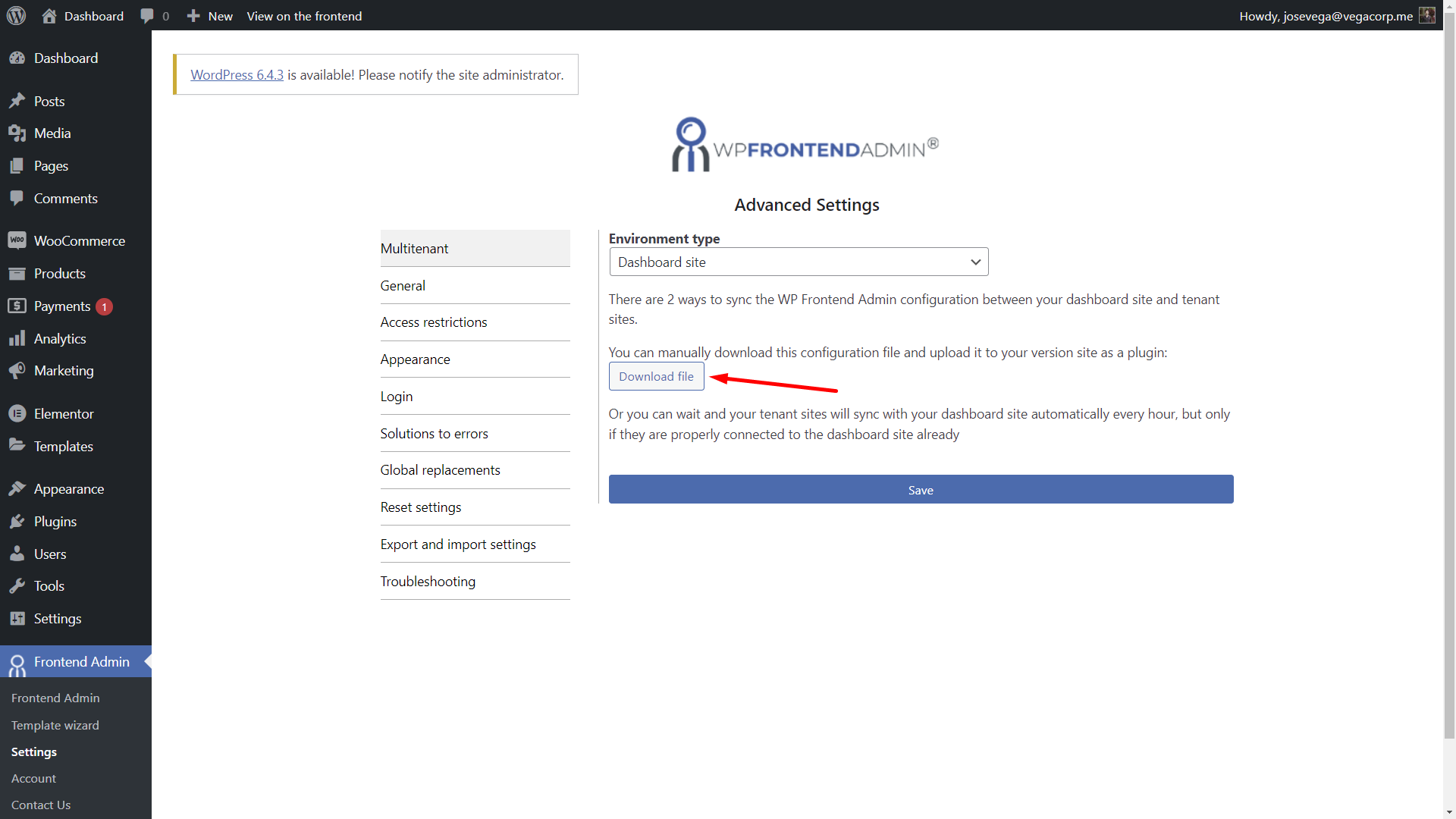Viewport: 1456px width, 819px height.
Task: Click the Payments notification badge
Action: (x=105, y=306)
